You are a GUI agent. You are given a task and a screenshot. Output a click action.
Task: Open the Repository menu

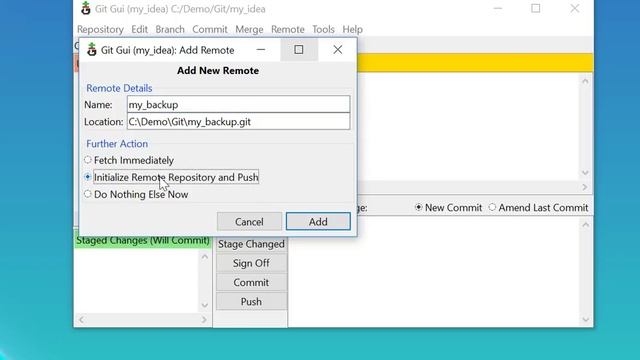coord(100,29)
